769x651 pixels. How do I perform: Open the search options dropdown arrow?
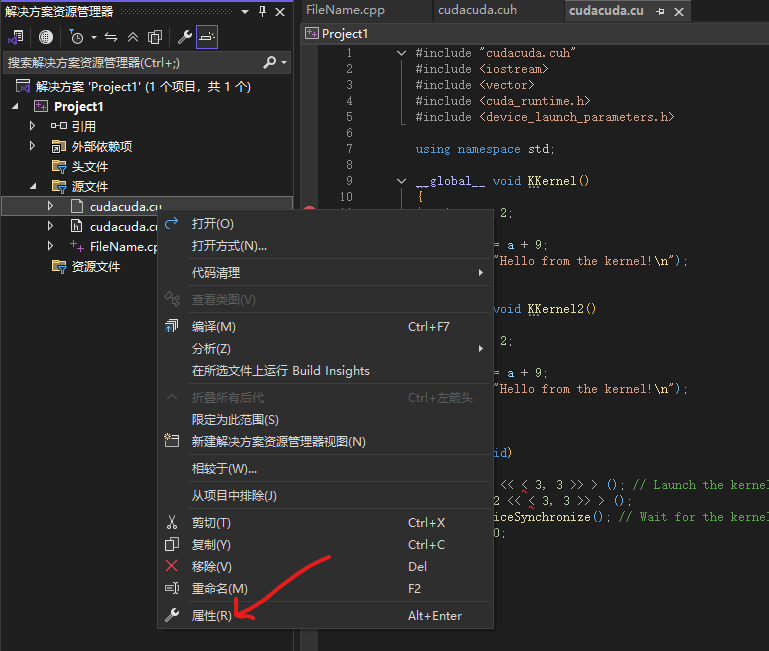point(284,62)
